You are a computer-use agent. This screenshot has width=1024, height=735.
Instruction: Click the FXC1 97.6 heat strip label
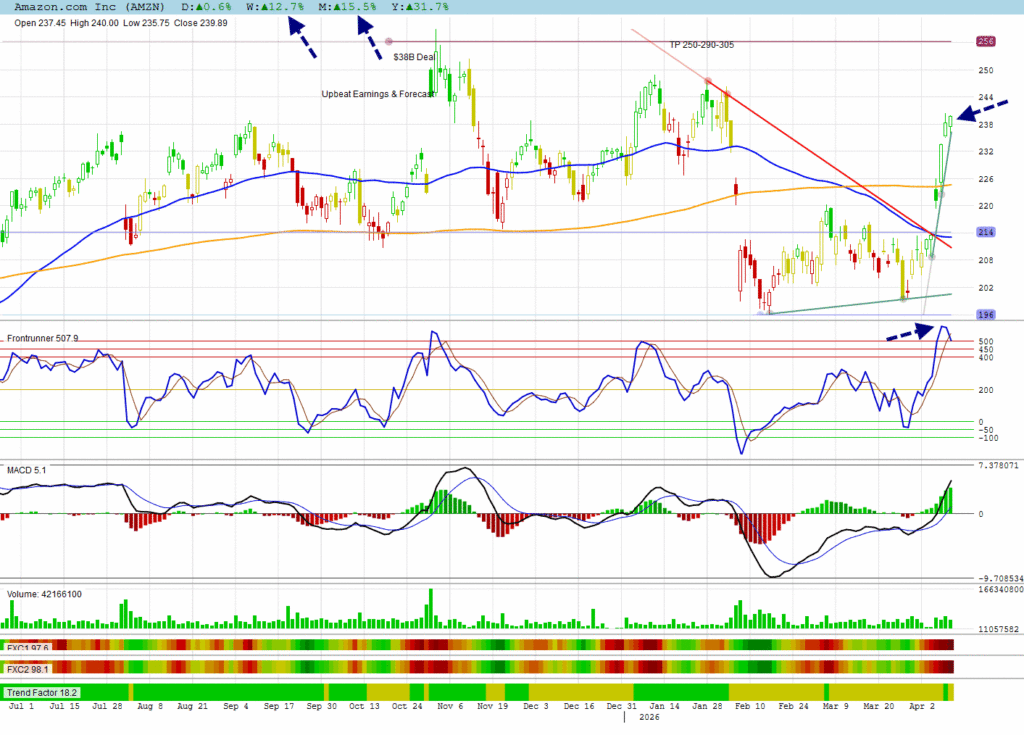coord(27,646)
